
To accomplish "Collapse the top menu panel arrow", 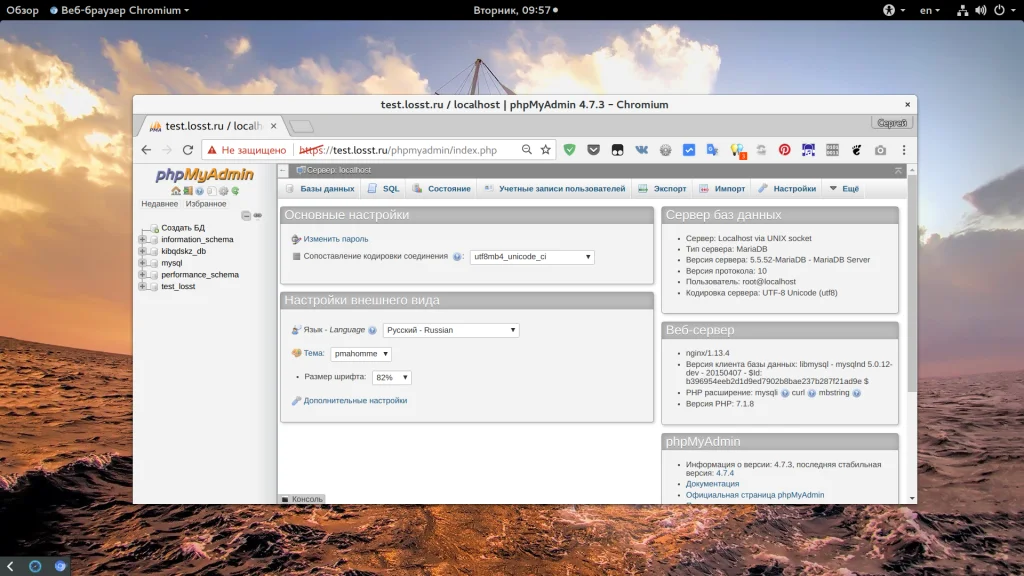I will click(898, 171).
